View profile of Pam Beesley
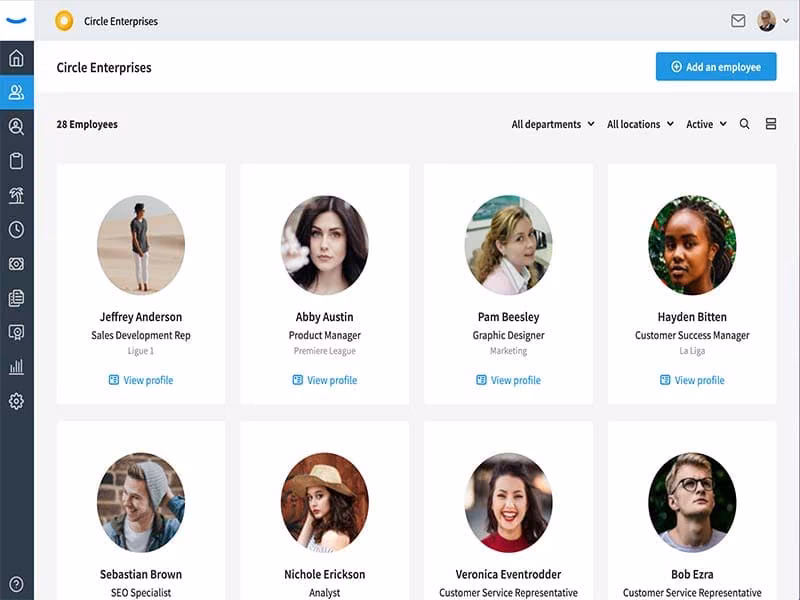The width and height of the screenshot is (800, 600). pyautogui.click(x=508, y=380)
